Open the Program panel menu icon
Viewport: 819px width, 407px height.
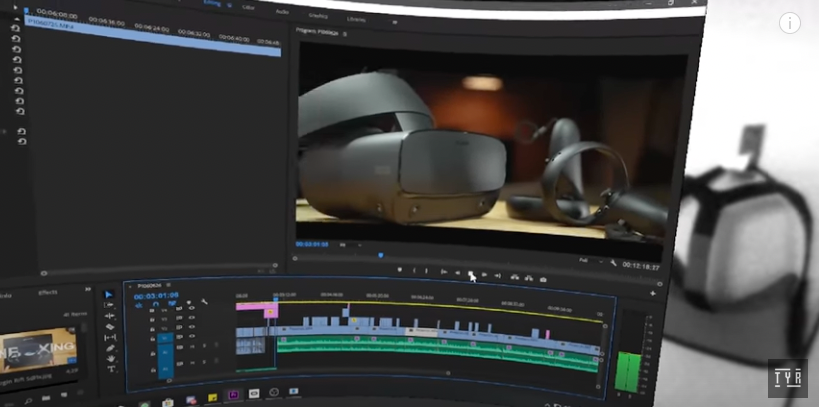pyautogui.click(x=345, y=34)
